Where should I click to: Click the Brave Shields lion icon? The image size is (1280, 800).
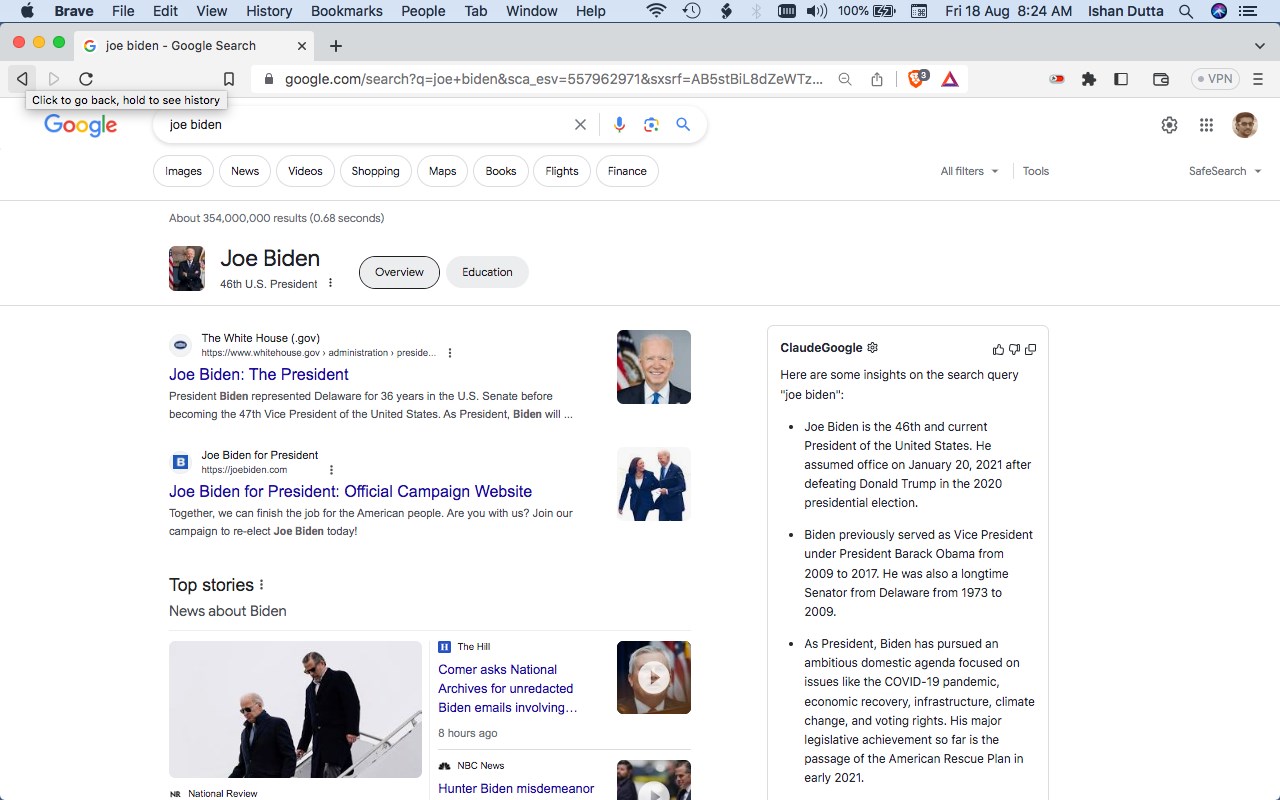pyautogui.click(x=916, y=79)
